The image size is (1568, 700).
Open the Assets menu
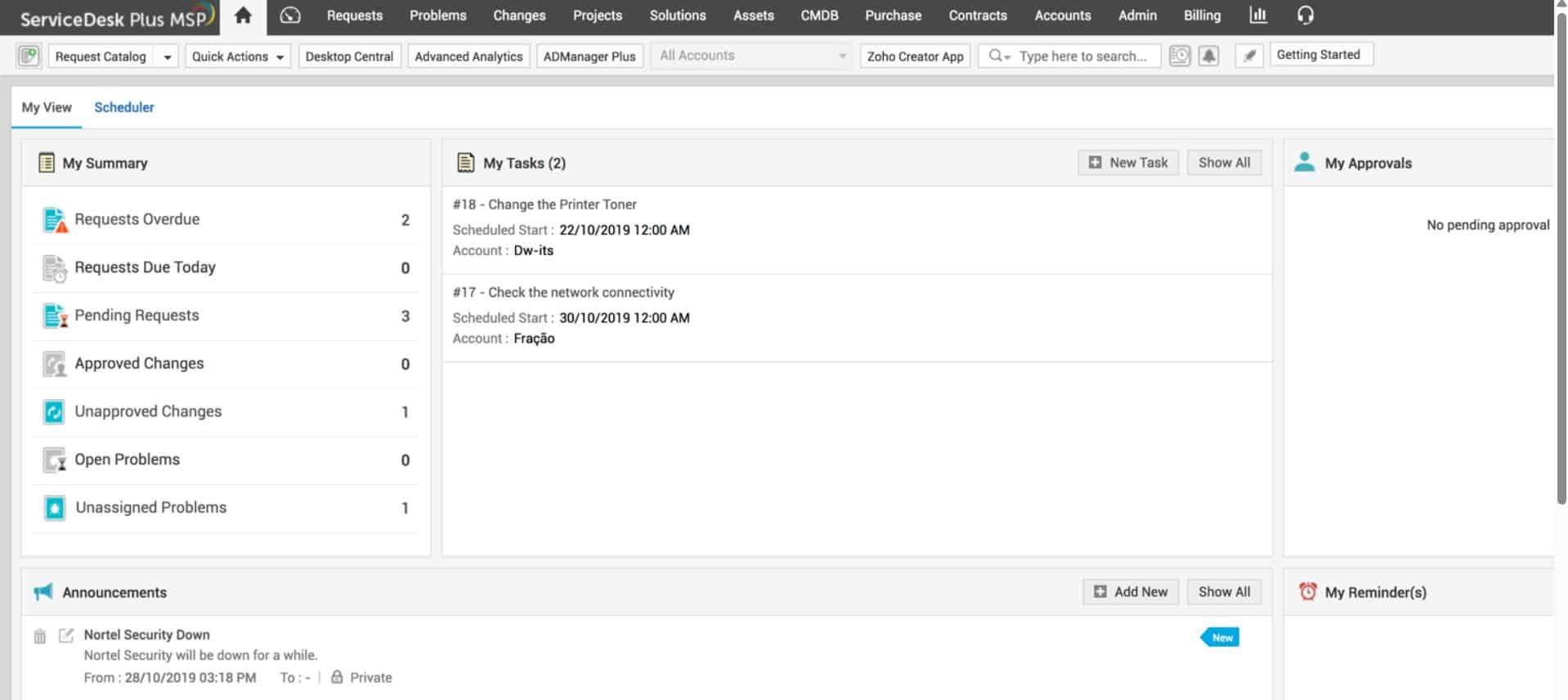(754, 16)
